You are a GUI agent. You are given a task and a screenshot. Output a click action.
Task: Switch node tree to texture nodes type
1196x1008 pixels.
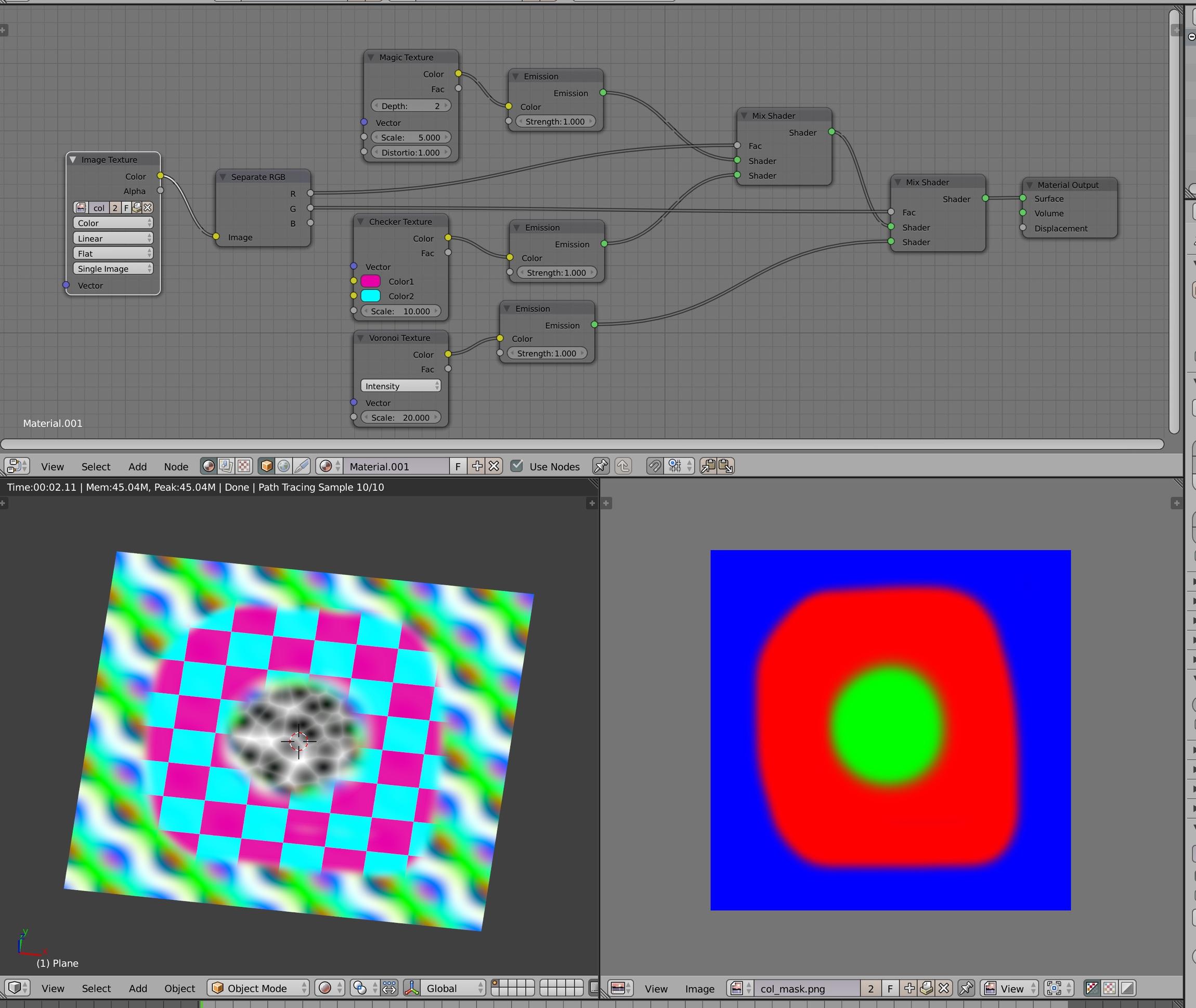point(244,466)
